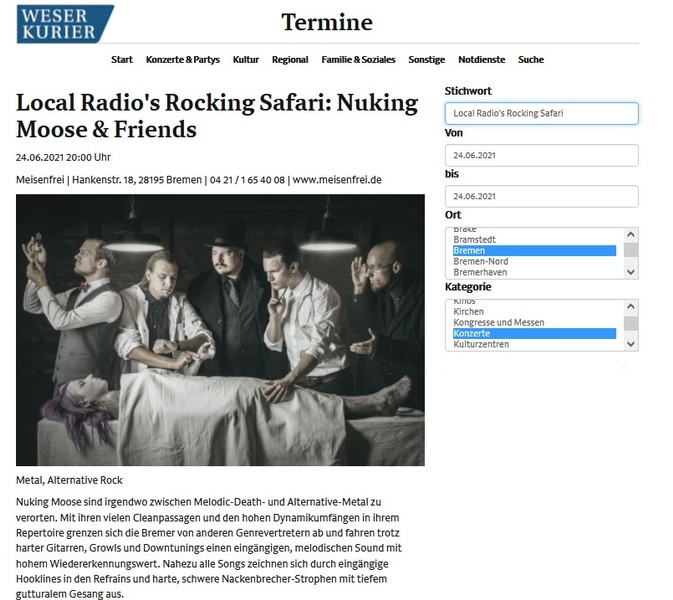Select Kirchen in Kategorie list
The width and height of the screenshot is (673, 600).
click(534, 312)
